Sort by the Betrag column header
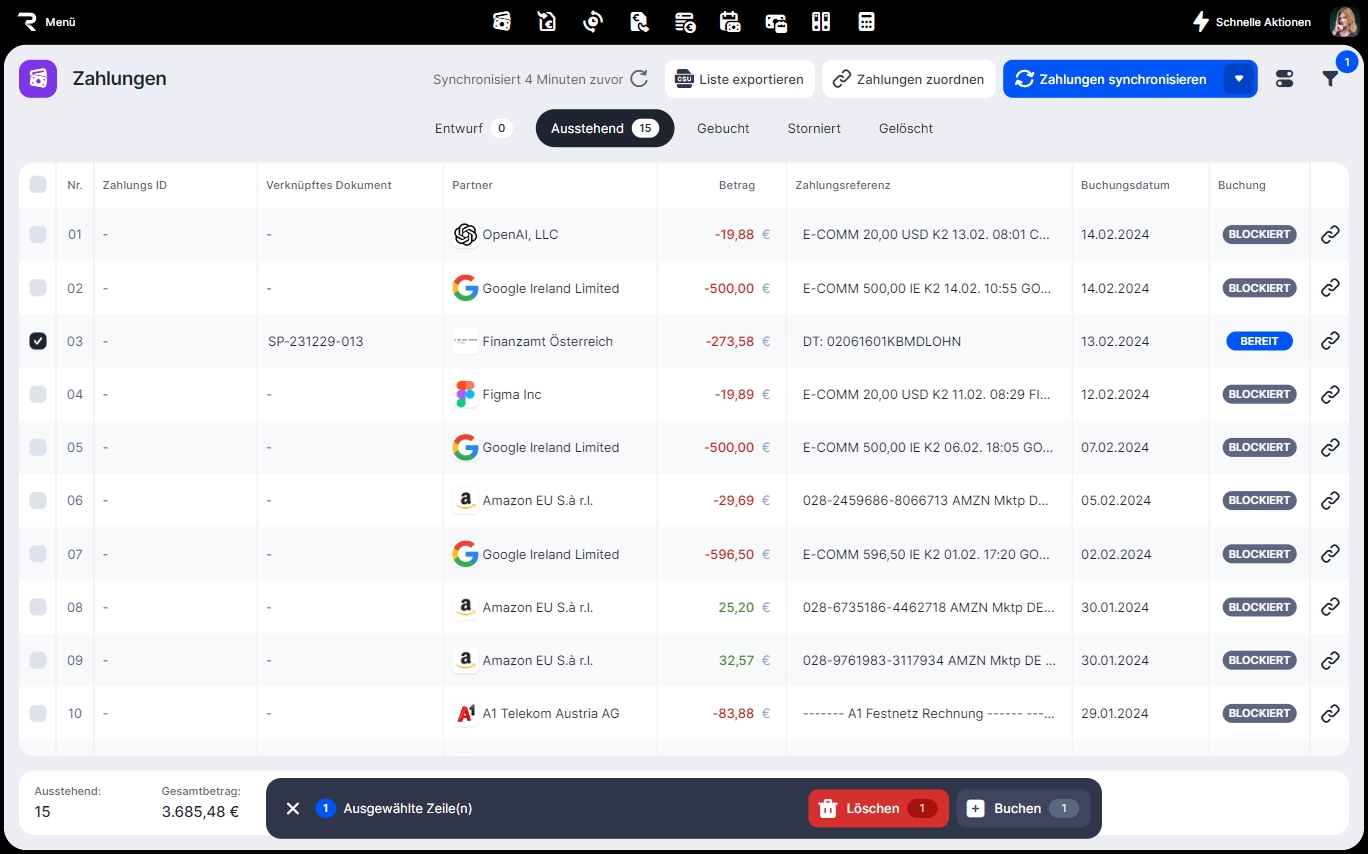This screenshot has height=854, width=1368. click(x=736, y=185)
